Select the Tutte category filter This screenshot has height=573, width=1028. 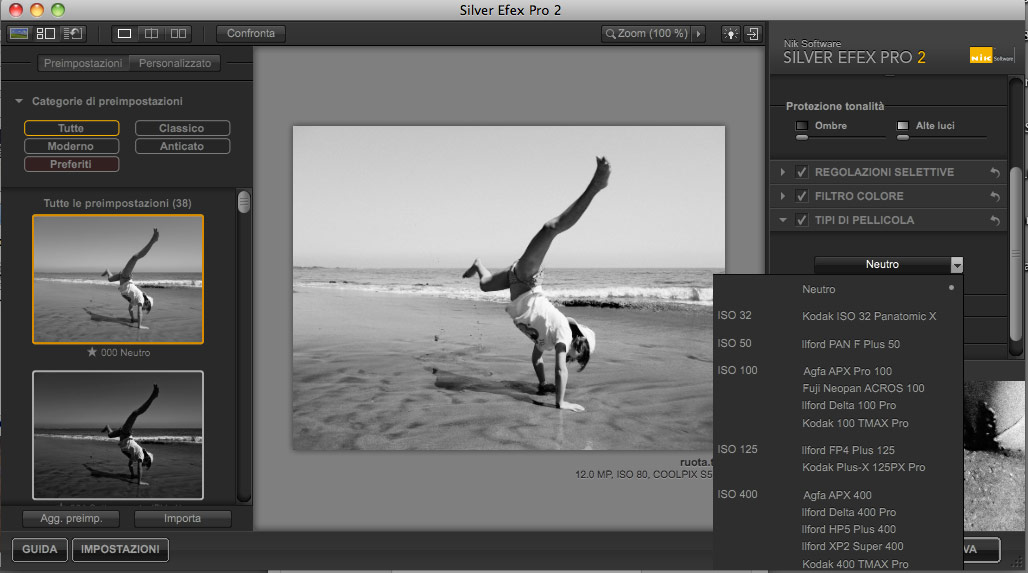(71, 128)
